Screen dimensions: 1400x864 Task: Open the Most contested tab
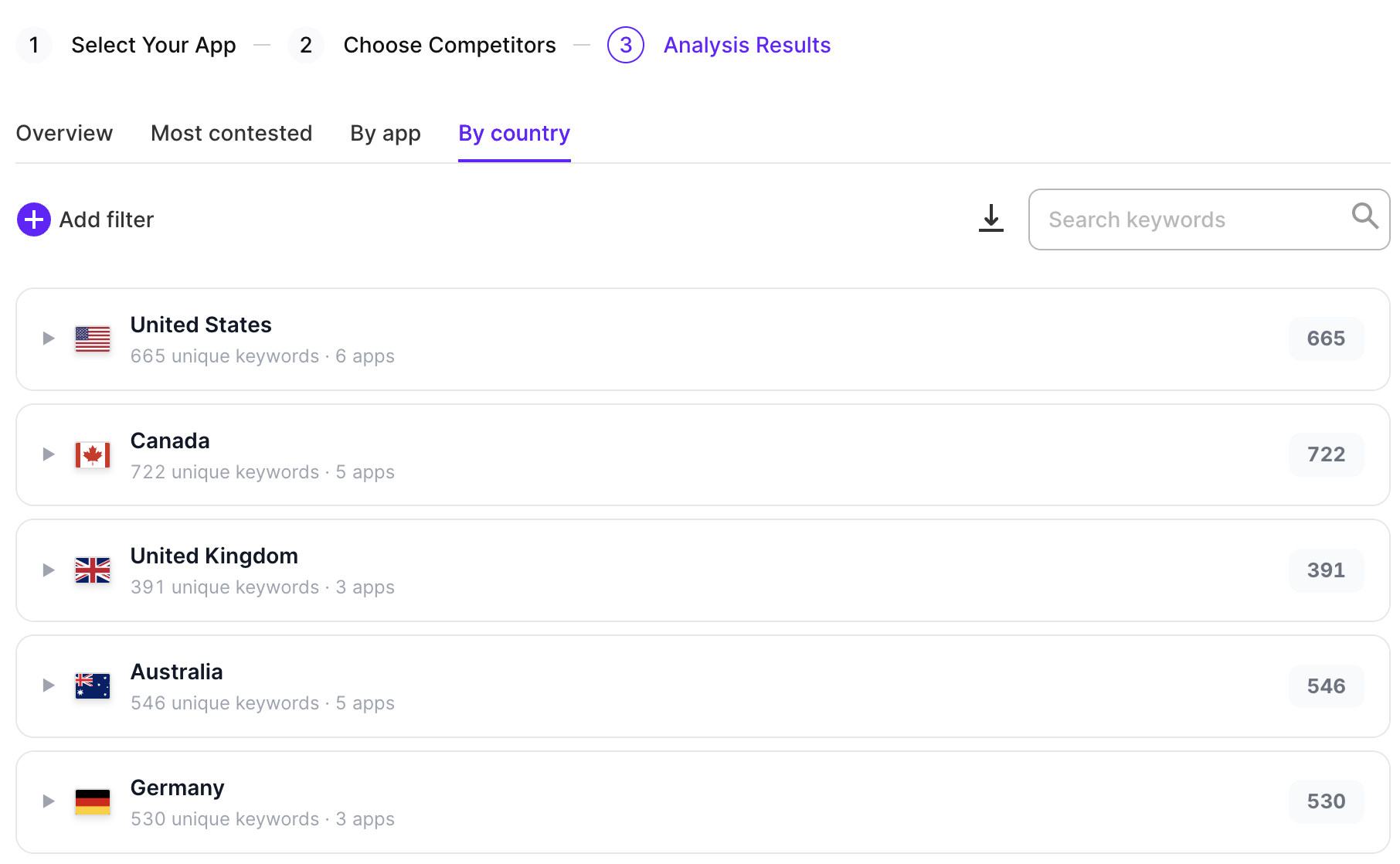tap(231, 133)
